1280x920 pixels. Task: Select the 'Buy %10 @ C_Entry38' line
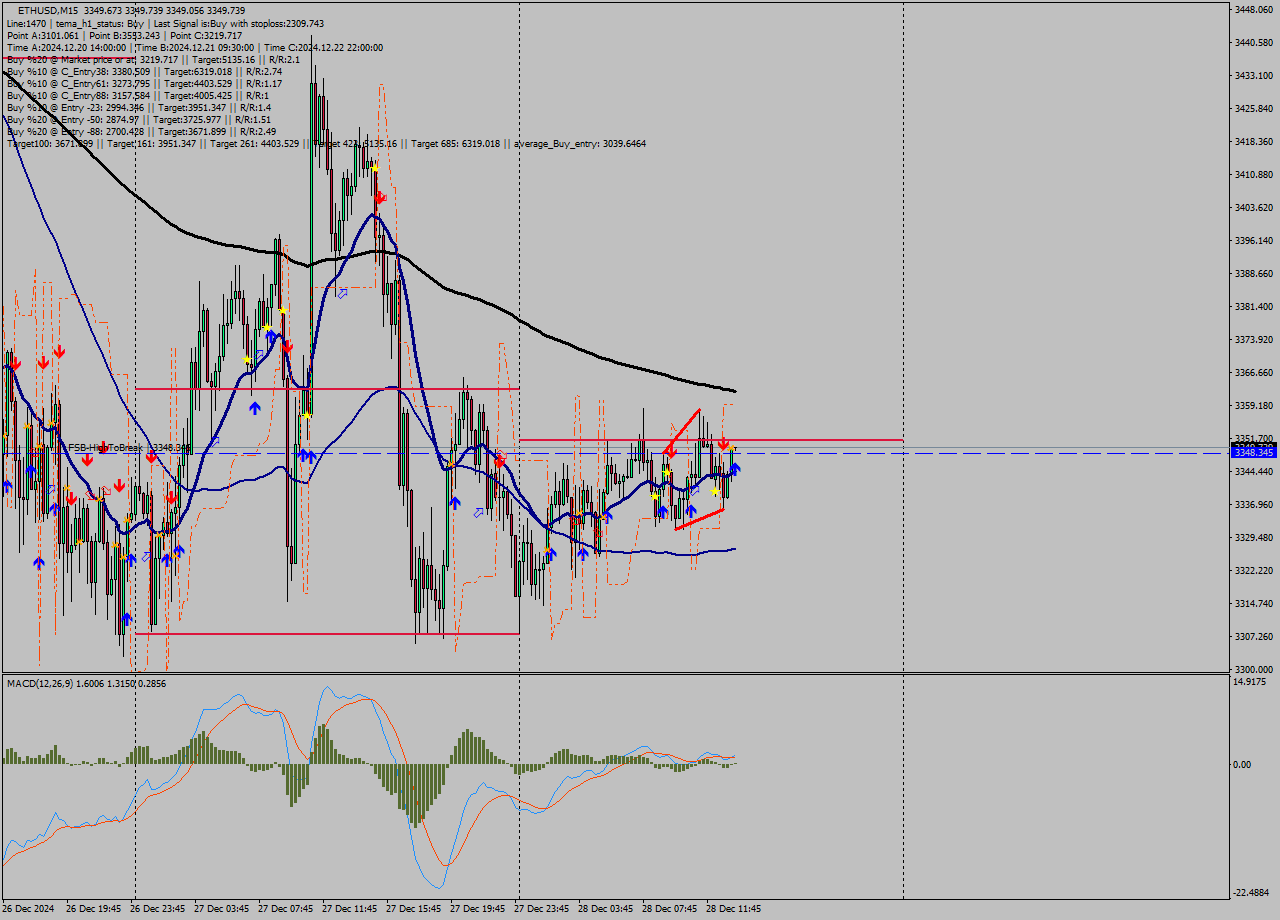point(144,71)
